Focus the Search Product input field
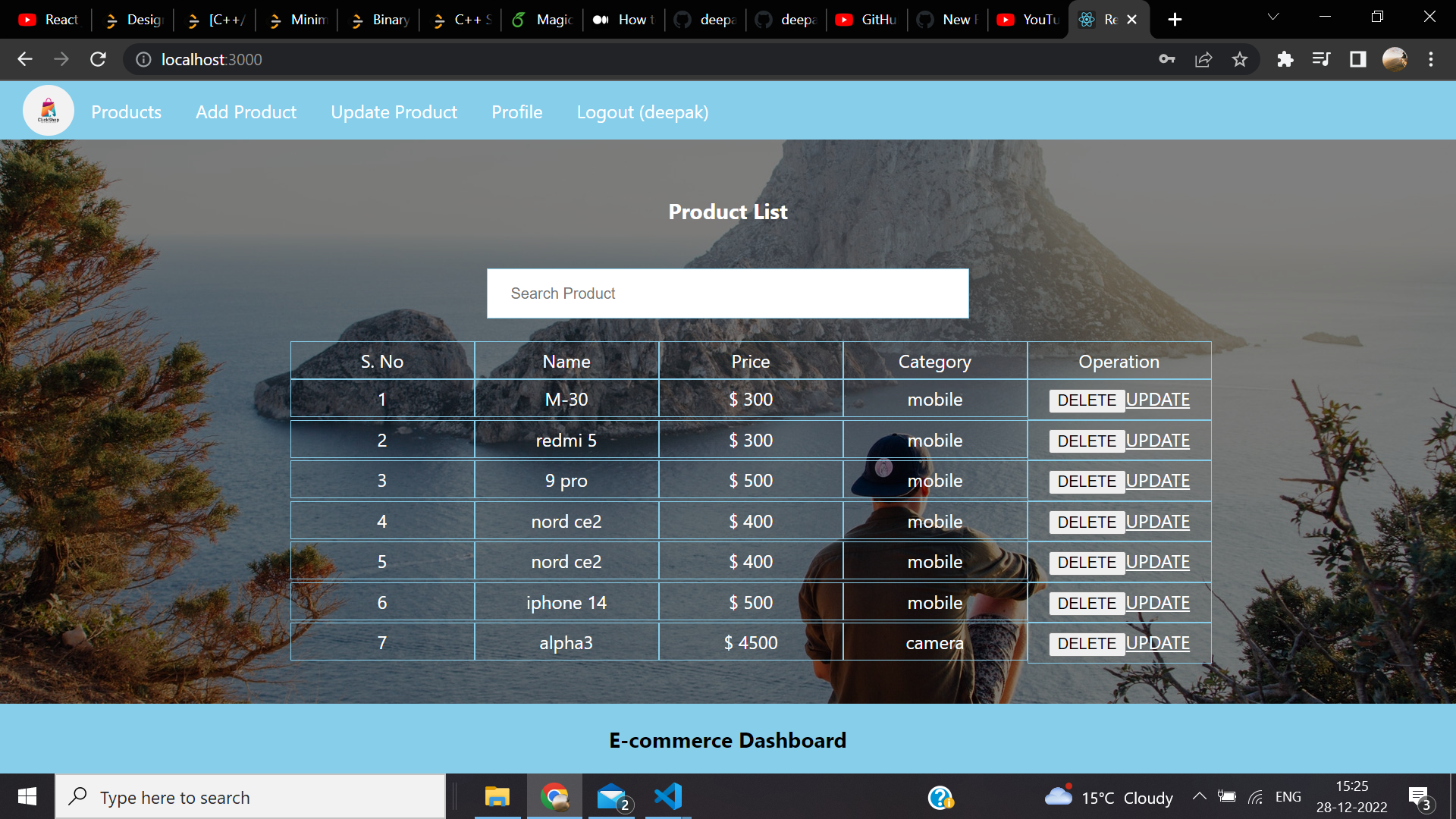Image resolution: width=1456 pixels, height=819 pixels. (727, 293)
